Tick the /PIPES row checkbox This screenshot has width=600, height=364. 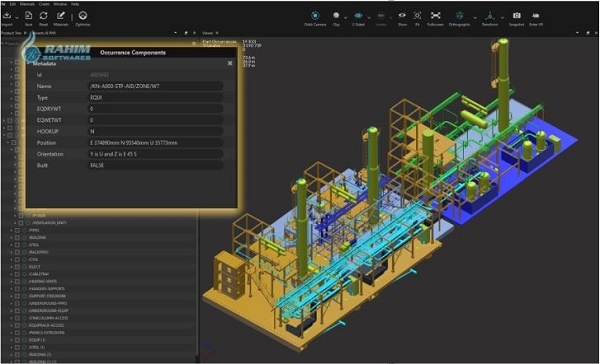(x=17, y=230)
